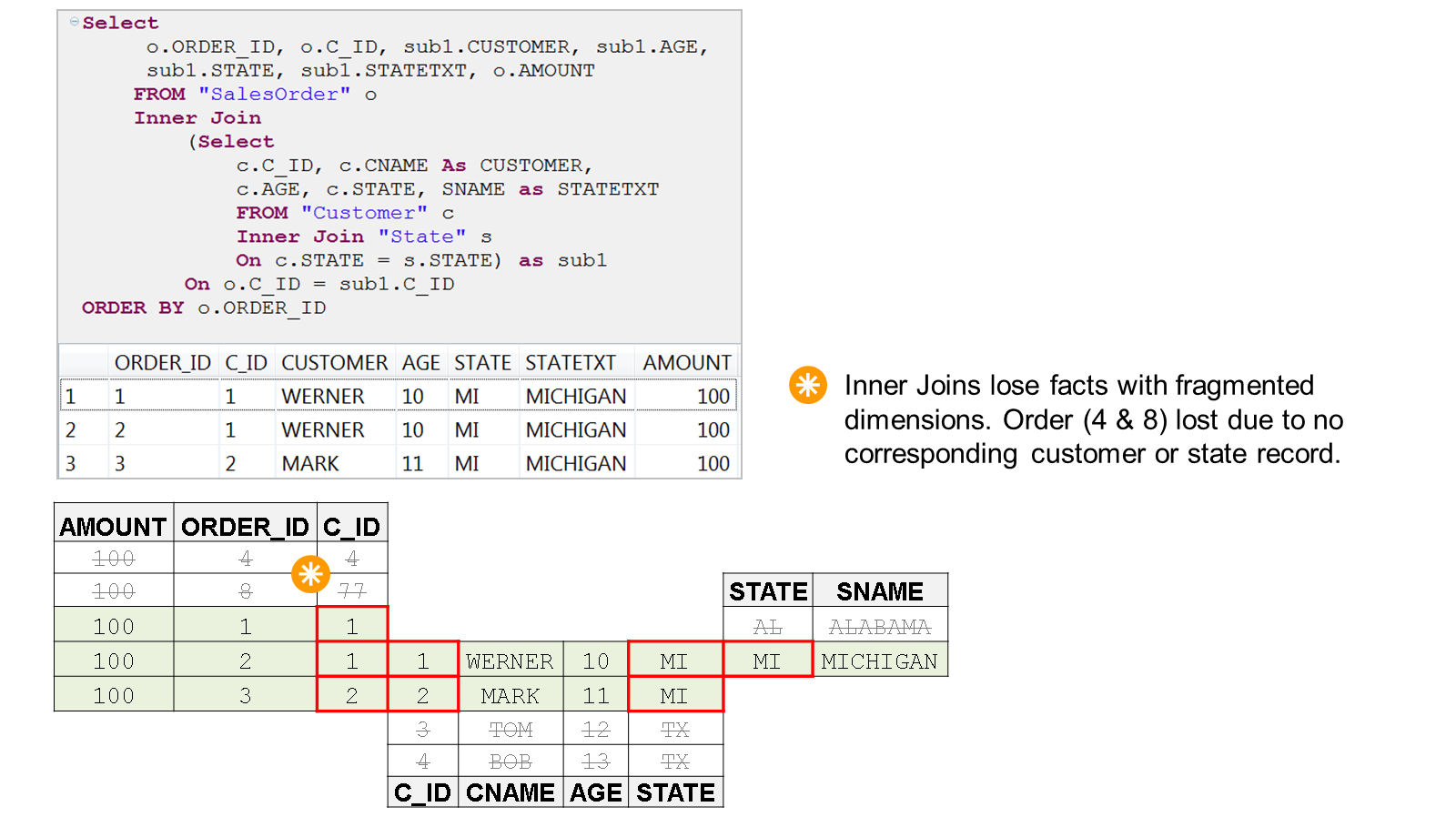Select result row number 1 header
This screenshot has height=817, width=1456.
click(x=72, y=397)
